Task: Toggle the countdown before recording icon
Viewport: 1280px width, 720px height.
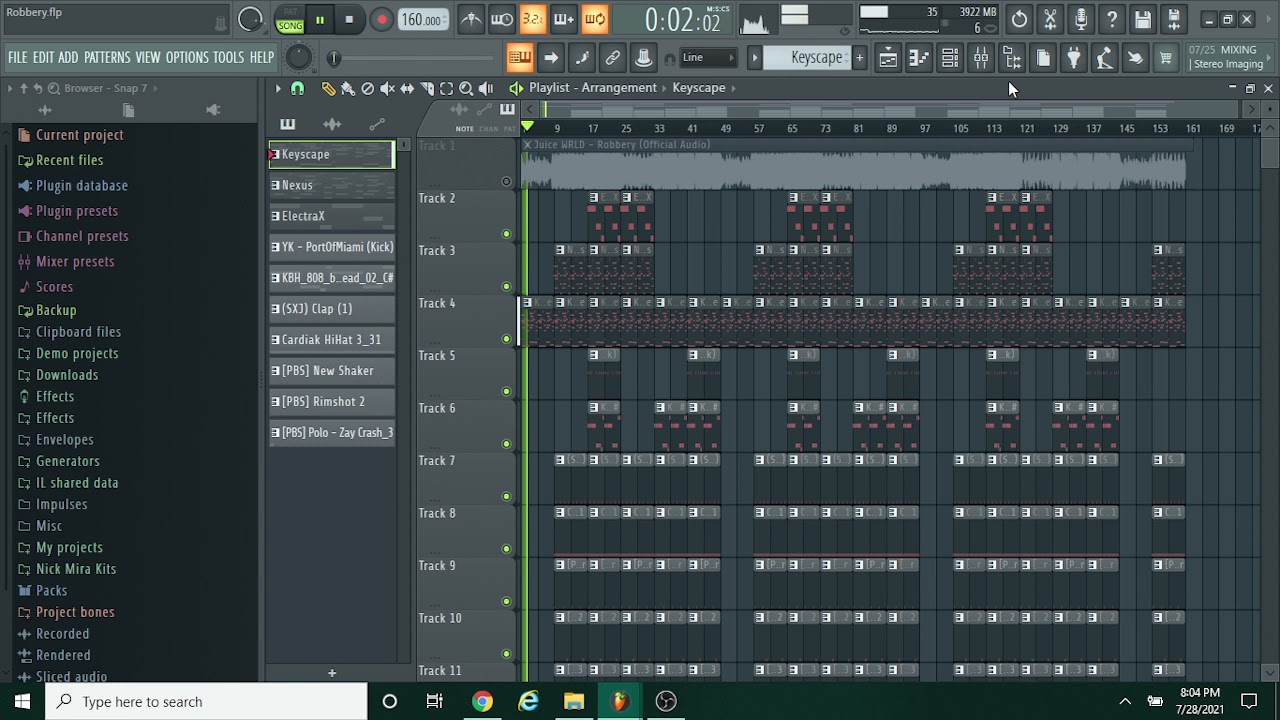Action: click(533, 19)
